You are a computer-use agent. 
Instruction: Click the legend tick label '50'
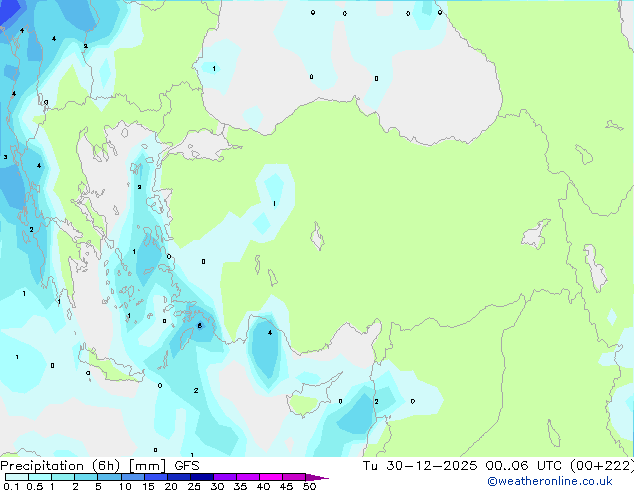[309, 486]
